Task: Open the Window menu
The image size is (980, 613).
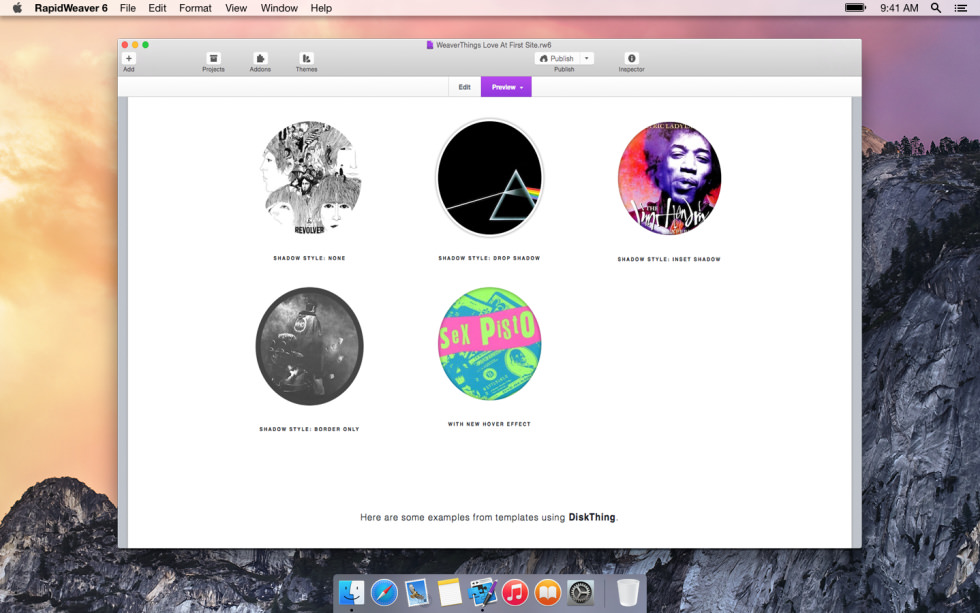Action: coord(279,8)
